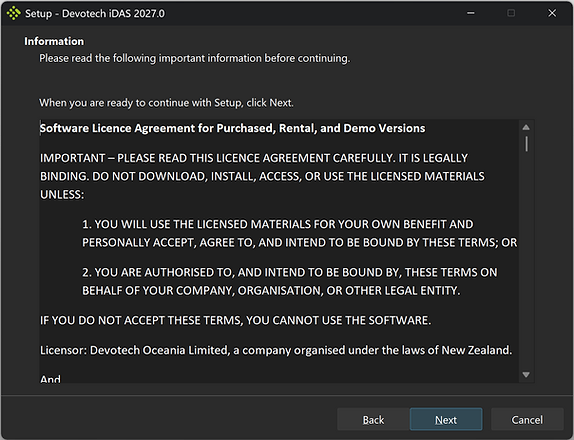Screen dimensions: 574x440
Task: Cancel the Devotech iDAS setup
Action: 527,420
